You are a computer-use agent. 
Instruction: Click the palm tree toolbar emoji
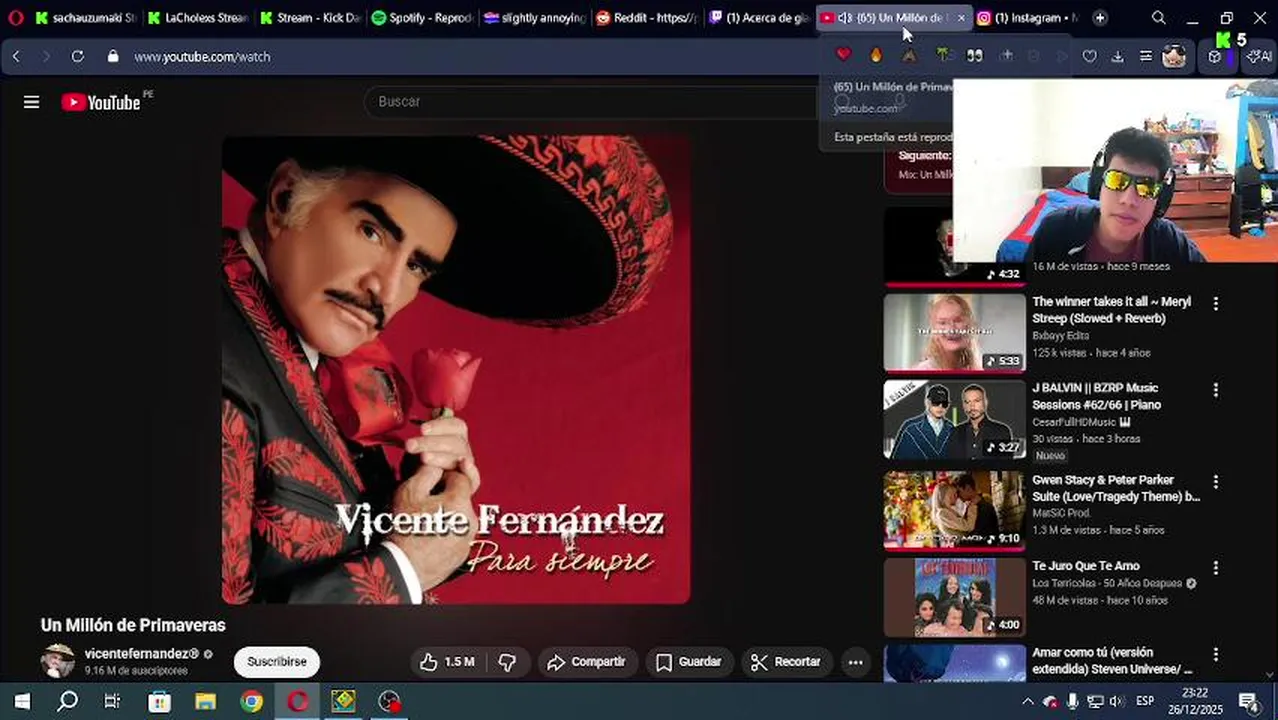(x=942, y=55)
